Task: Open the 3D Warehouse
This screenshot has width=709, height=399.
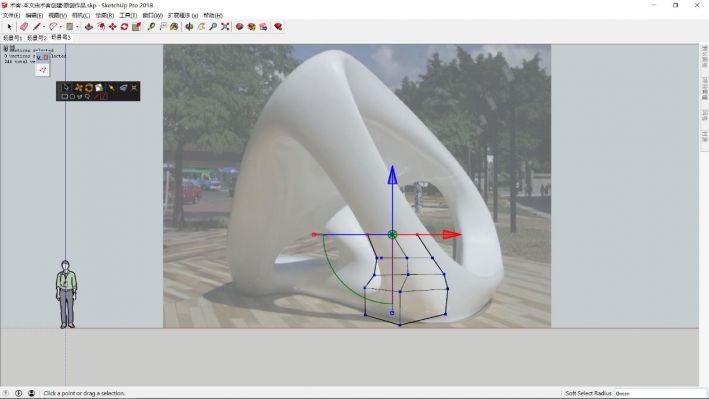Action: tap(240, 27)
